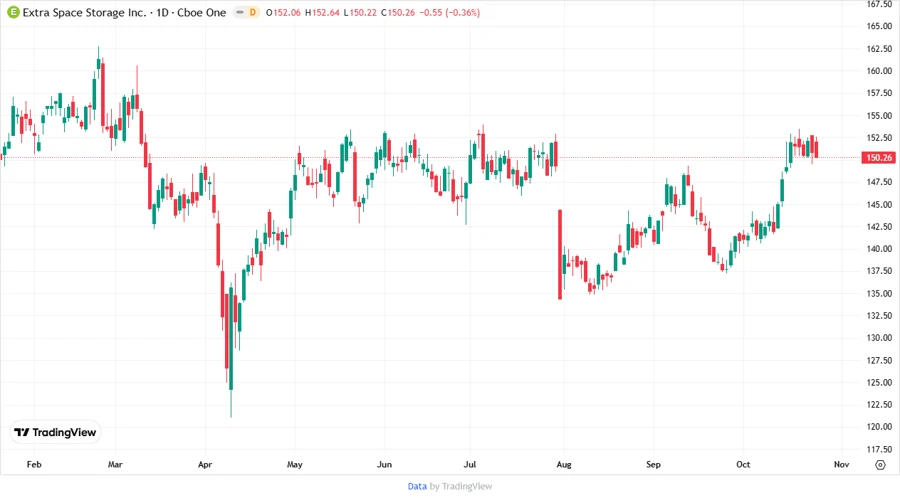Click the Apr label on time axis
The image size is (900, 498).
coord(205,465)
